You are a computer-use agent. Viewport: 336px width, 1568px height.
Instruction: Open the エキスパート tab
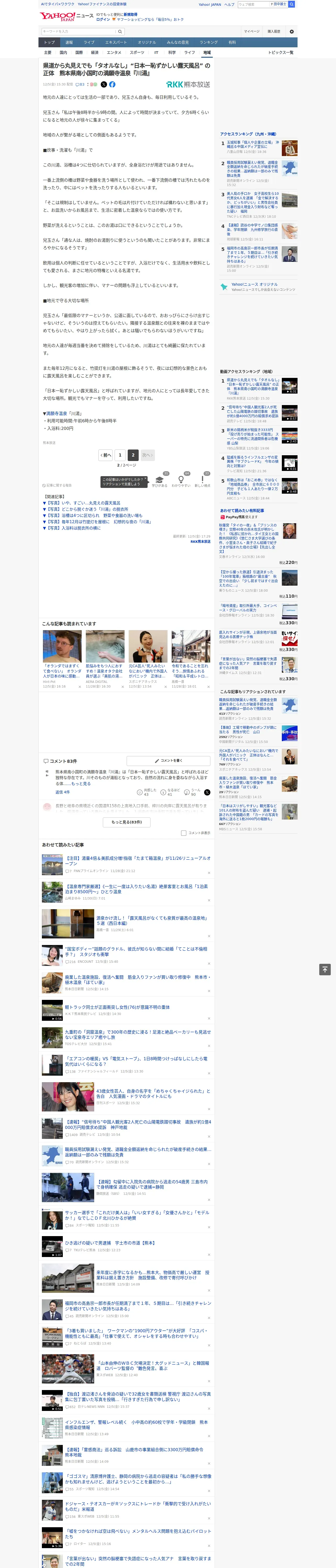[116, 43]
